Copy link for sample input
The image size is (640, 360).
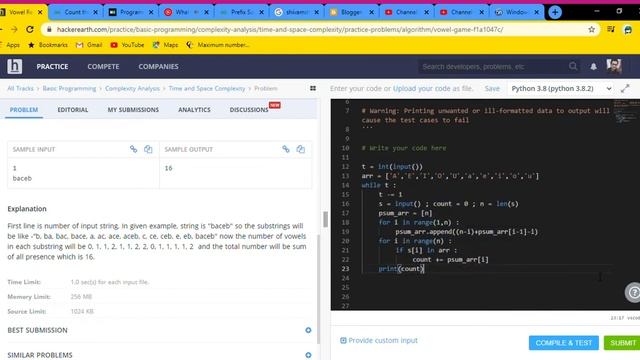[133, 149]
